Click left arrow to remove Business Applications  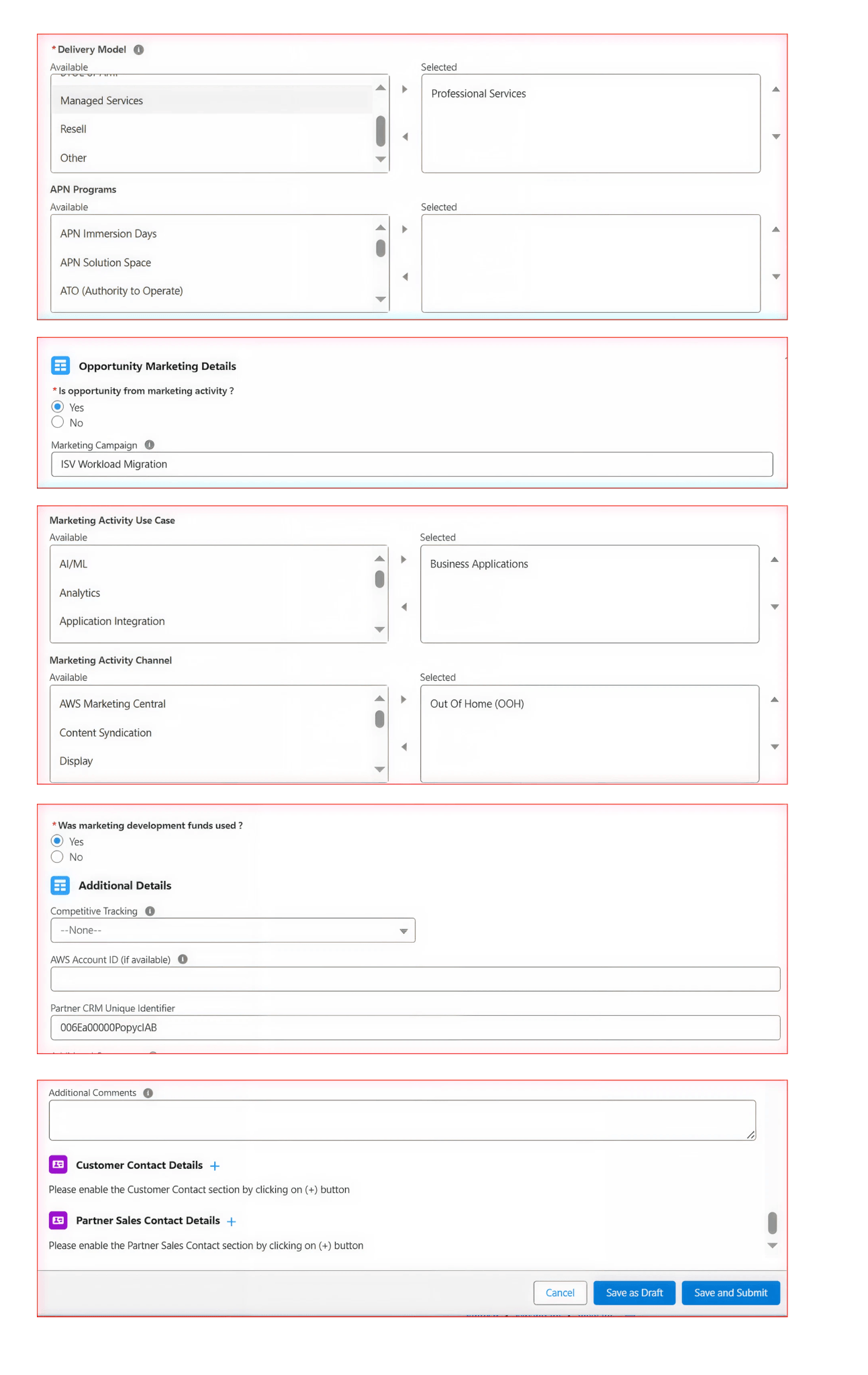(x=403, y=606)
